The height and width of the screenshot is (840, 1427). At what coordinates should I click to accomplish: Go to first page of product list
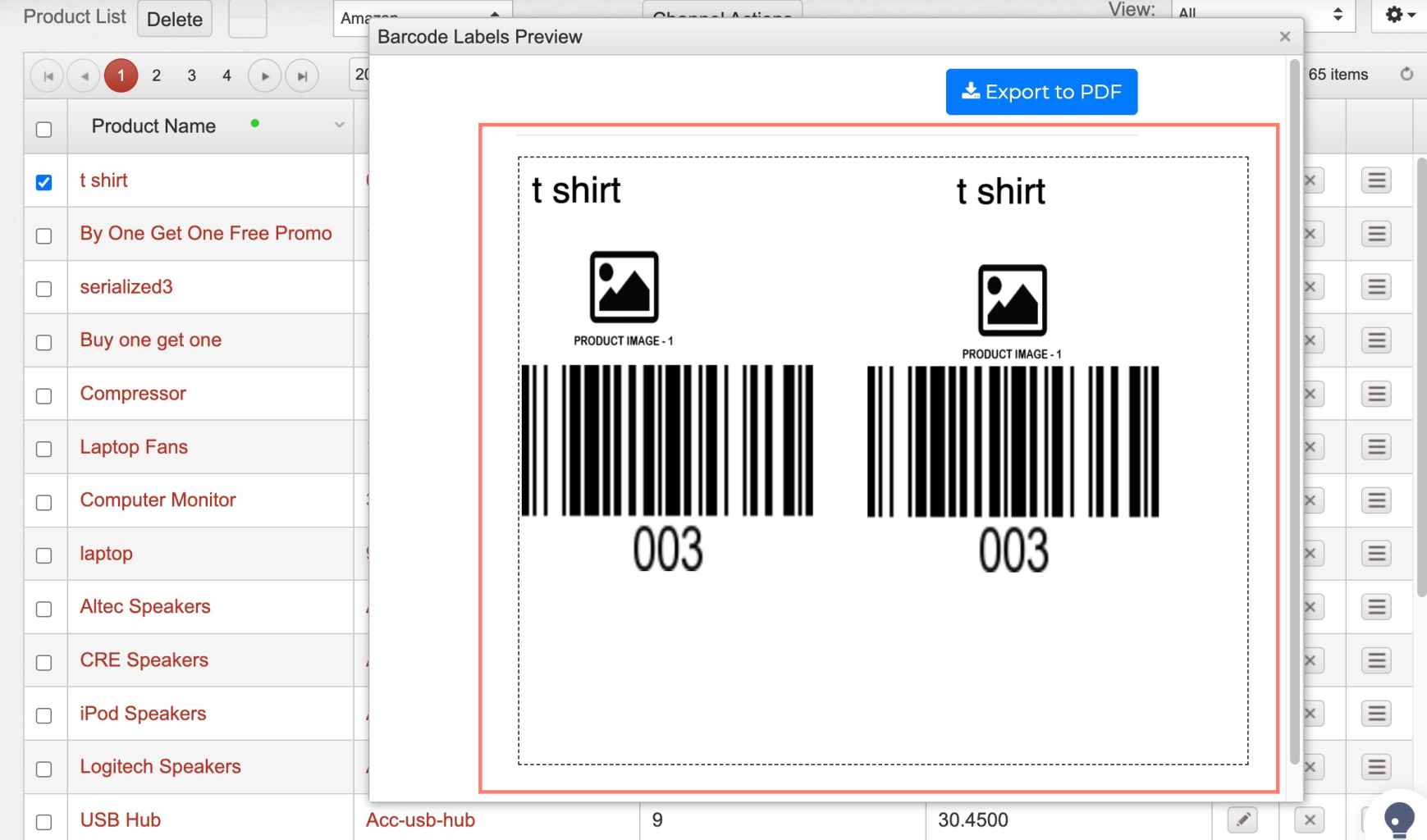tap(48, 76)
